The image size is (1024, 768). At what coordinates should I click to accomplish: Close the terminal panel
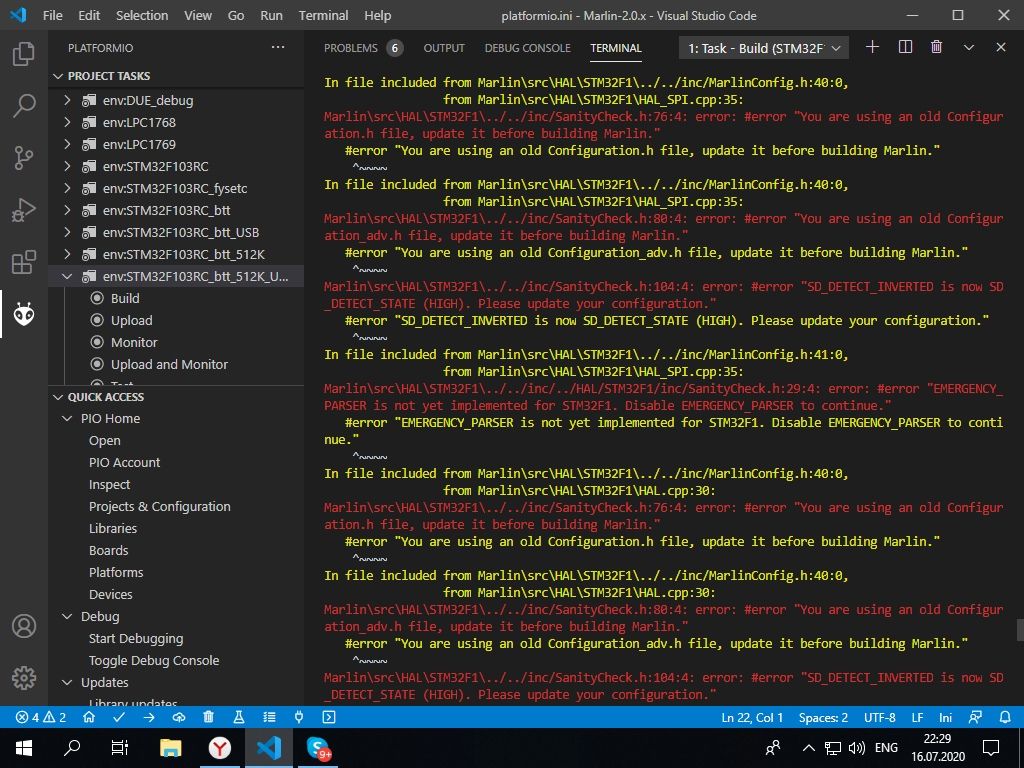1000,47
